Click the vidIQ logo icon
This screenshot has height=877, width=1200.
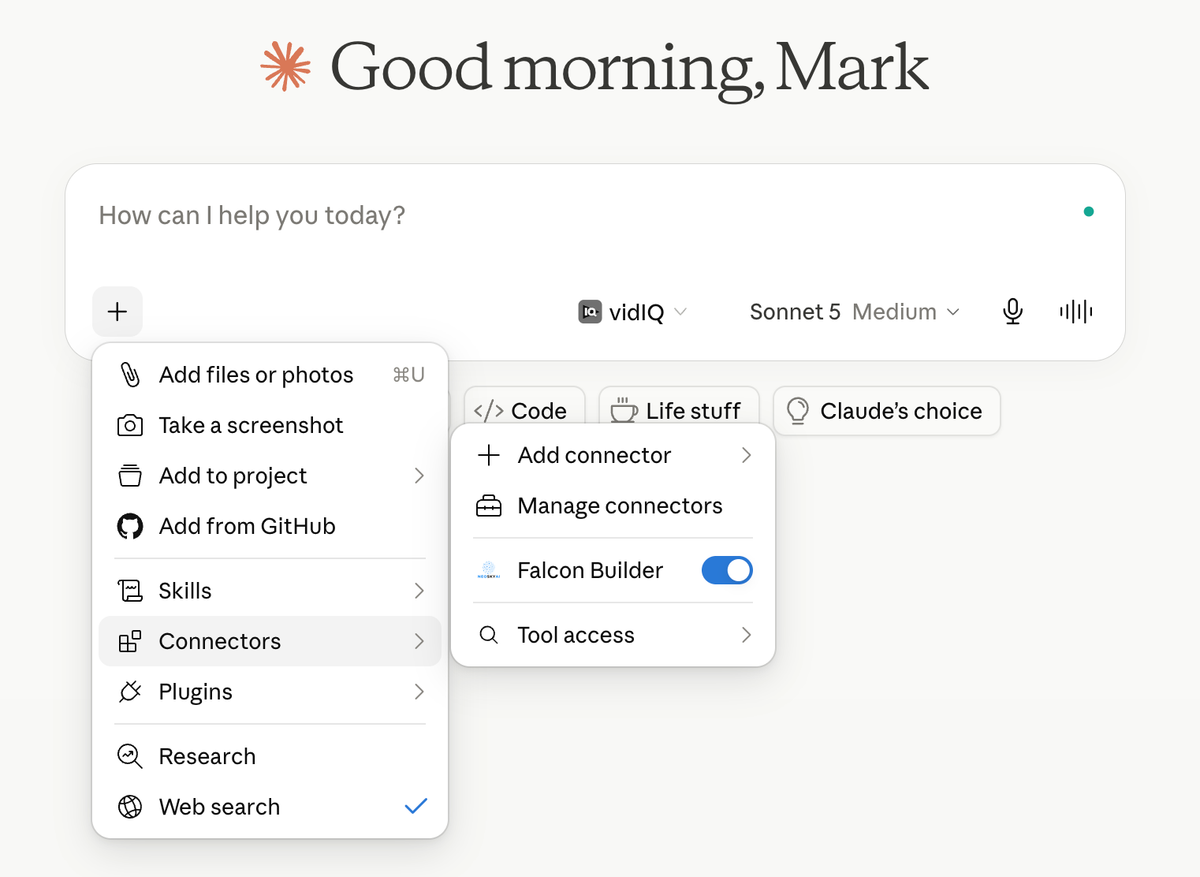(x=590, y=312)
